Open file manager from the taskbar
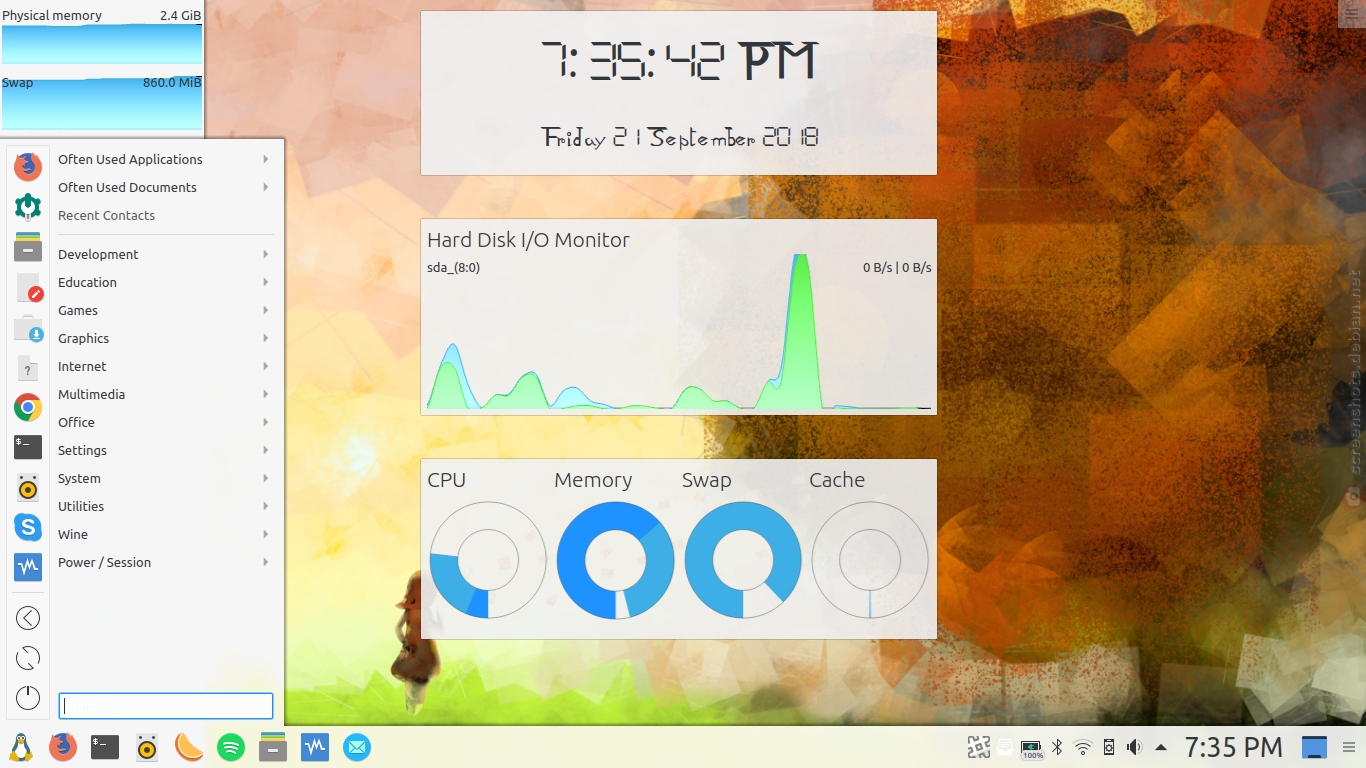This screenshot has height=768, width=1366. tap(273, 747)
